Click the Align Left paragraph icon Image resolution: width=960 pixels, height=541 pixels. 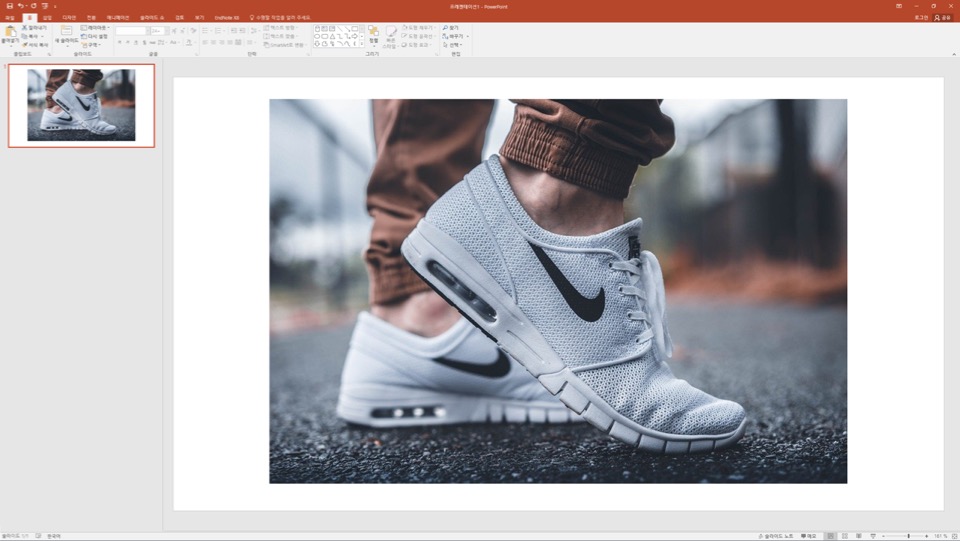204,43
